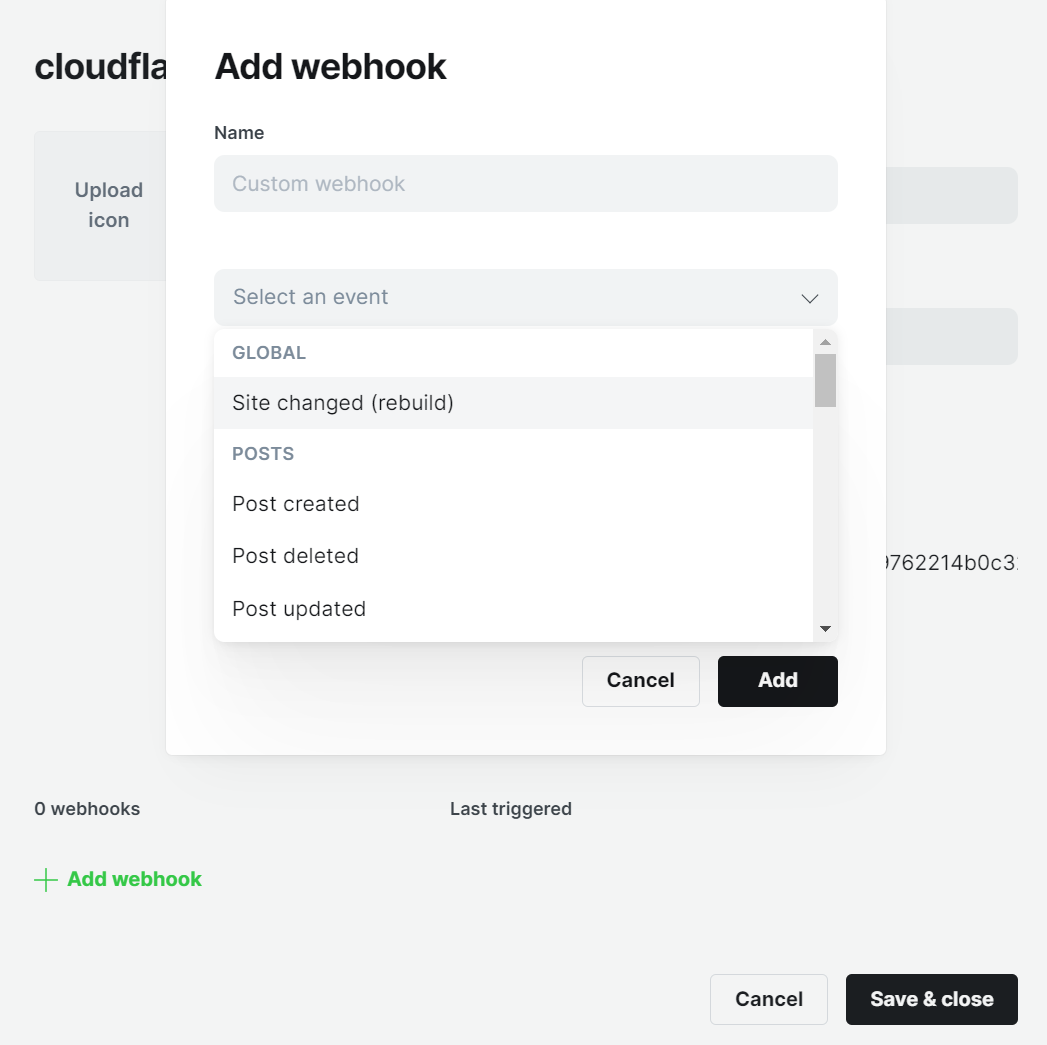Click the plus icon beside Add webhook
Image resolution: width=1047 pixels, height=1045 pixels.
[46, 880]
